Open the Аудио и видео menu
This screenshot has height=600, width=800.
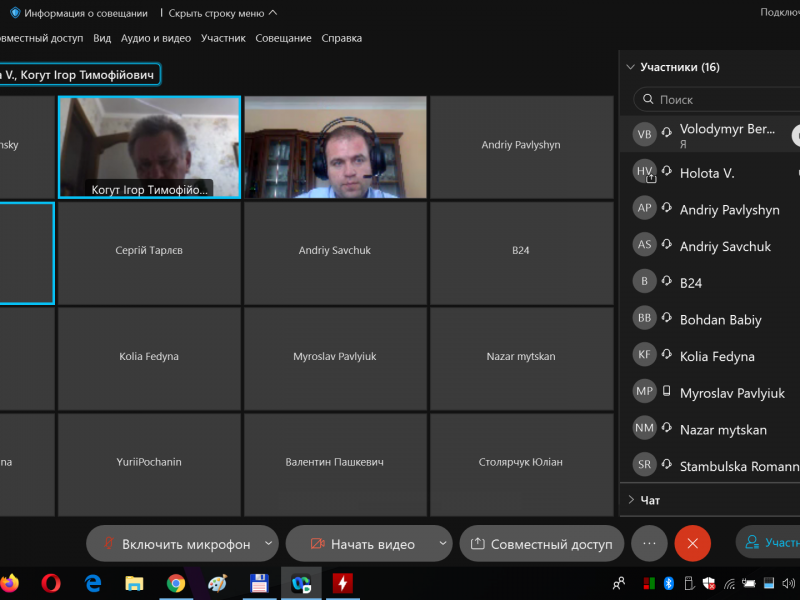[x=155, y=38]
